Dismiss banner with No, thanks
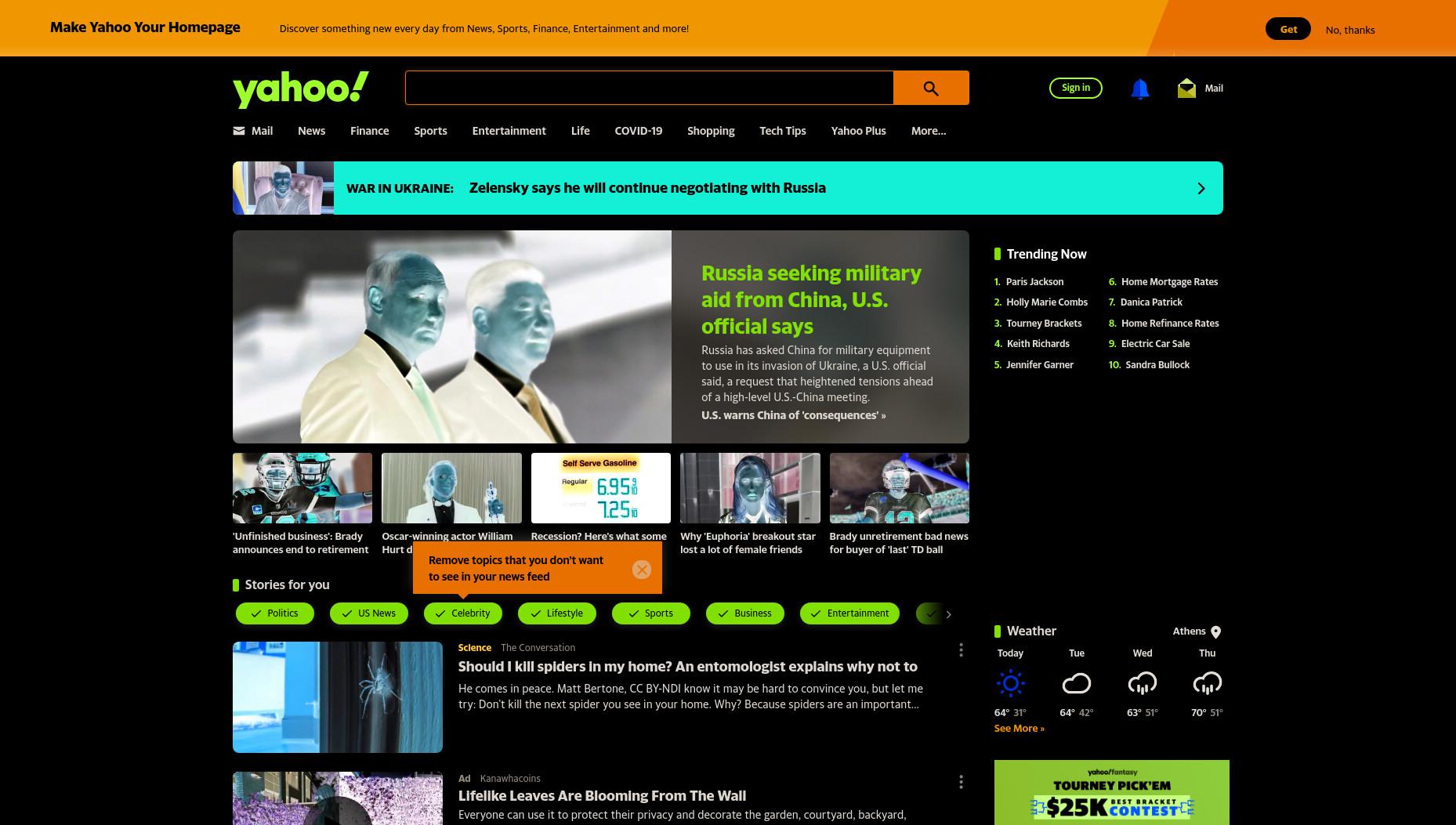1456x825 pixels. [1350, 30]
